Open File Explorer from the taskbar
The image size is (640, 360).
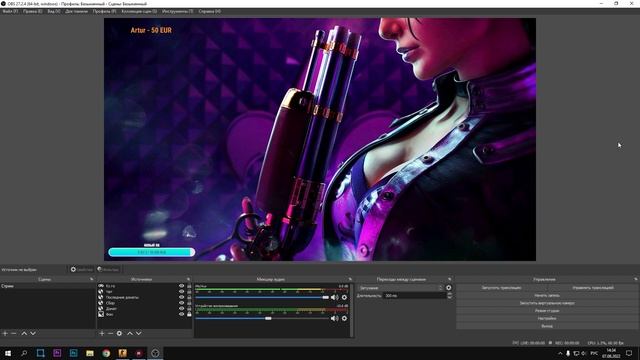pyautogui.click(x=90, y=353)
